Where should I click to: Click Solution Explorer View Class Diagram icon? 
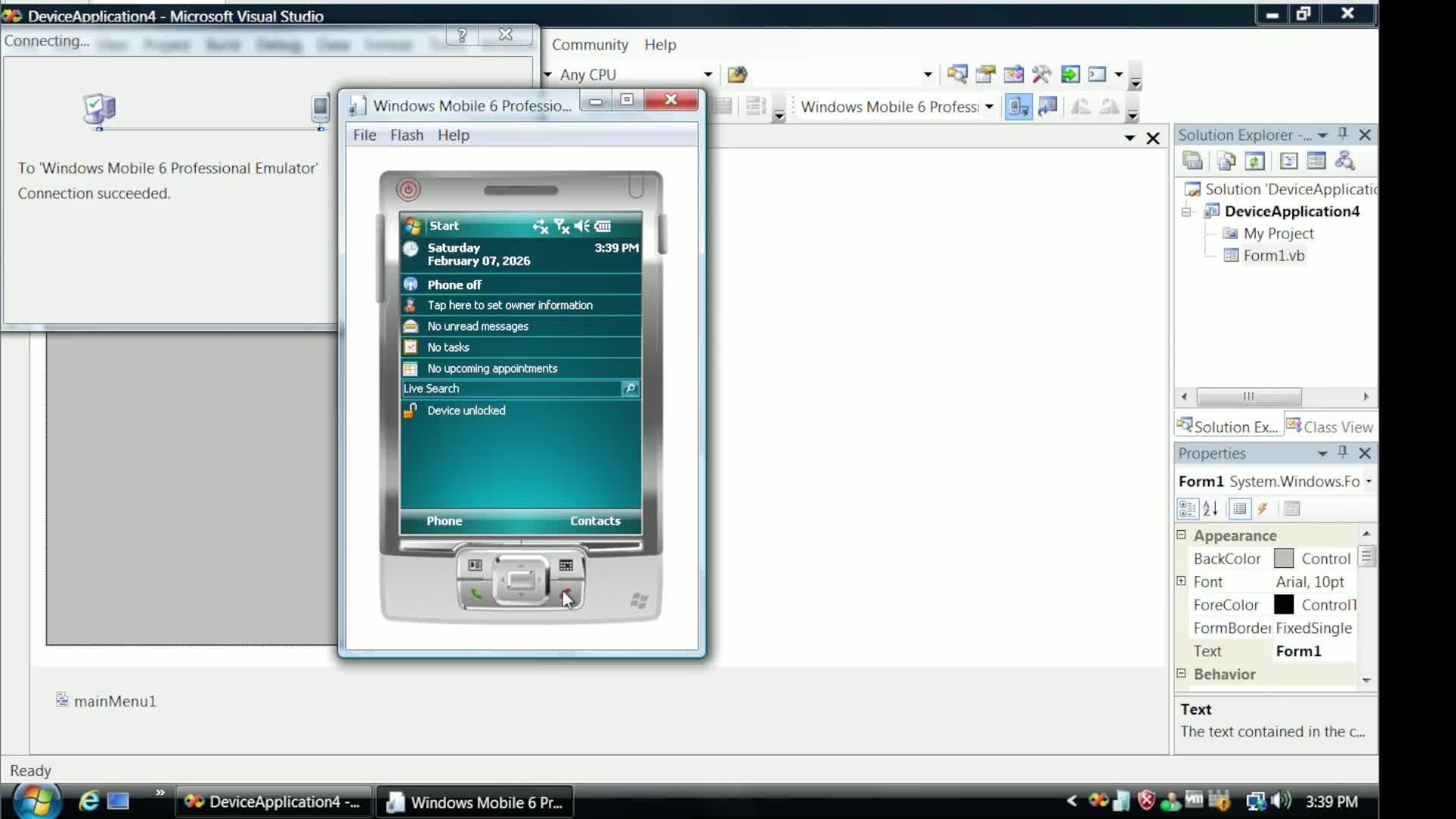click(1345, 162)
